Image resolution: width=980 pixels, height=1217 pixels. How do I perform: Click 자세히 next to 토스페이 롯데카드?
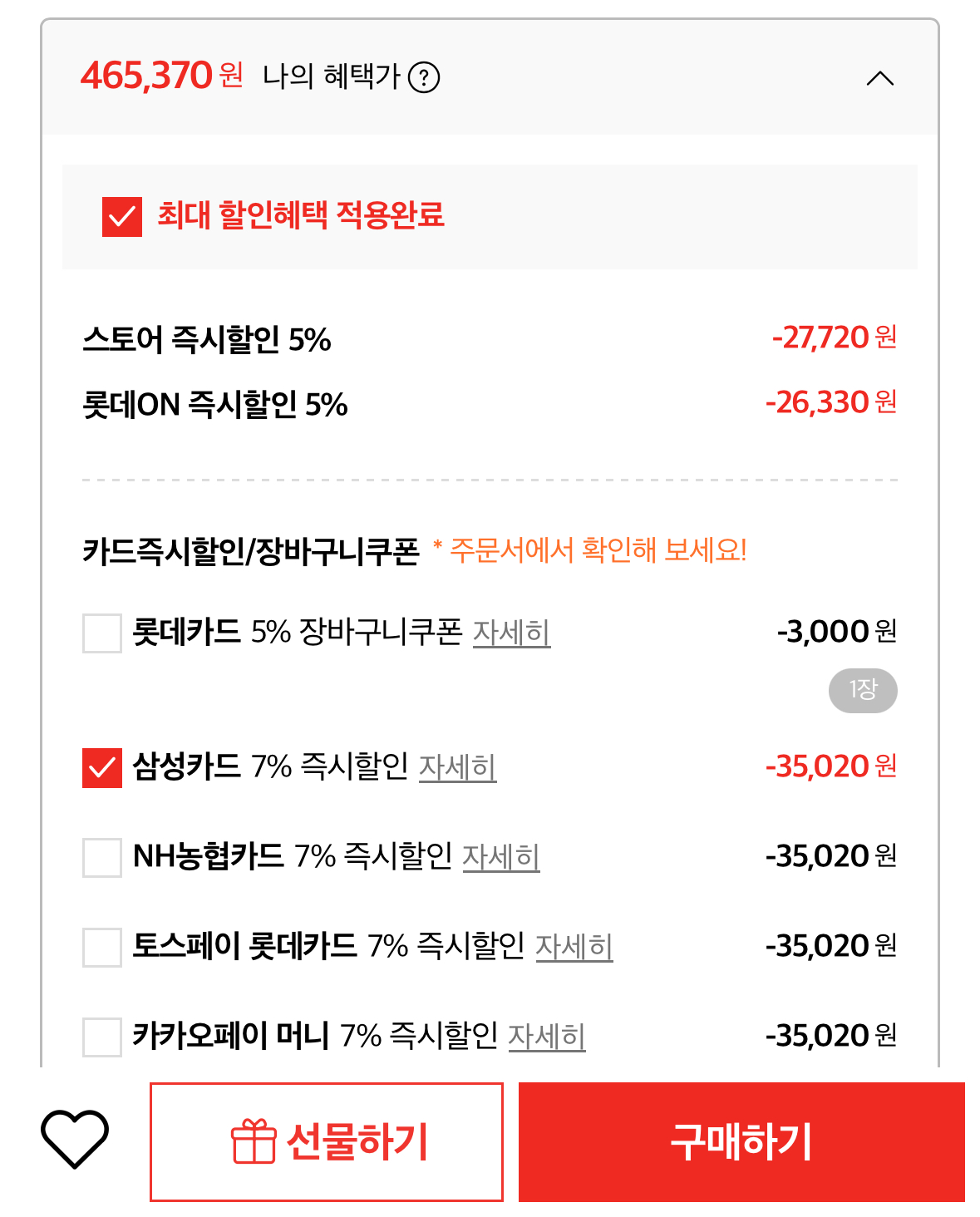[574, 947]
